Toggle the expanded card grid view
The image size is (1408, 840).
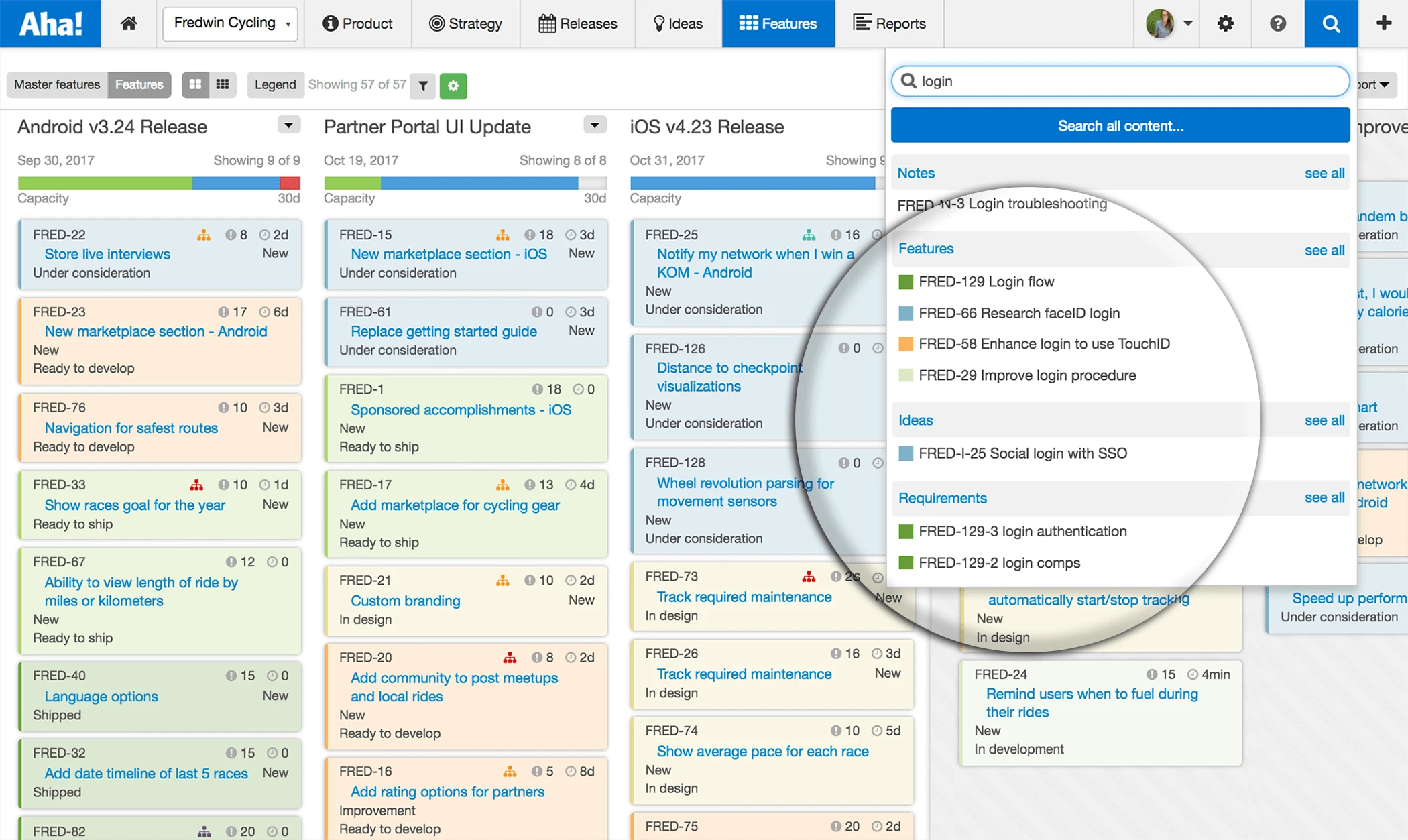(195, 84)
